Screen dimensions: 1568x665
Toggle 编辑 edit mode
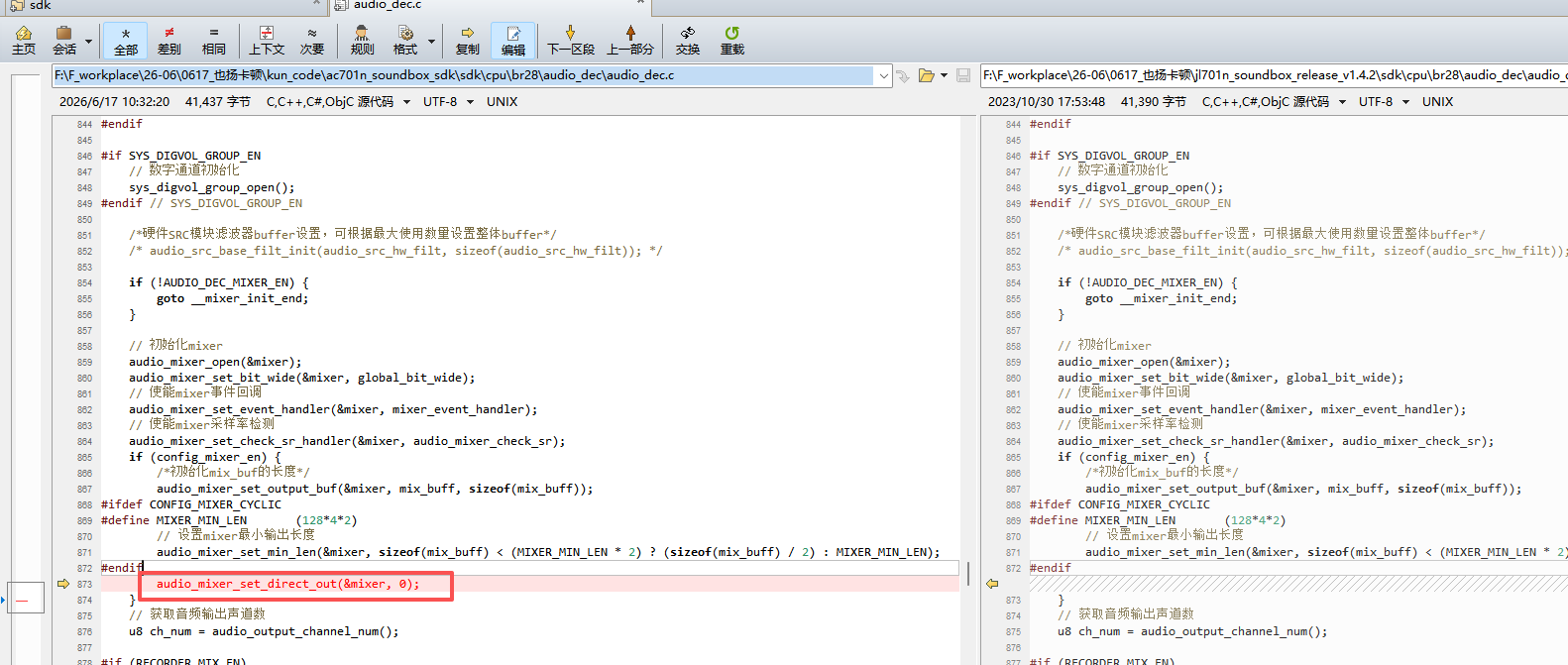coord(513,41)
